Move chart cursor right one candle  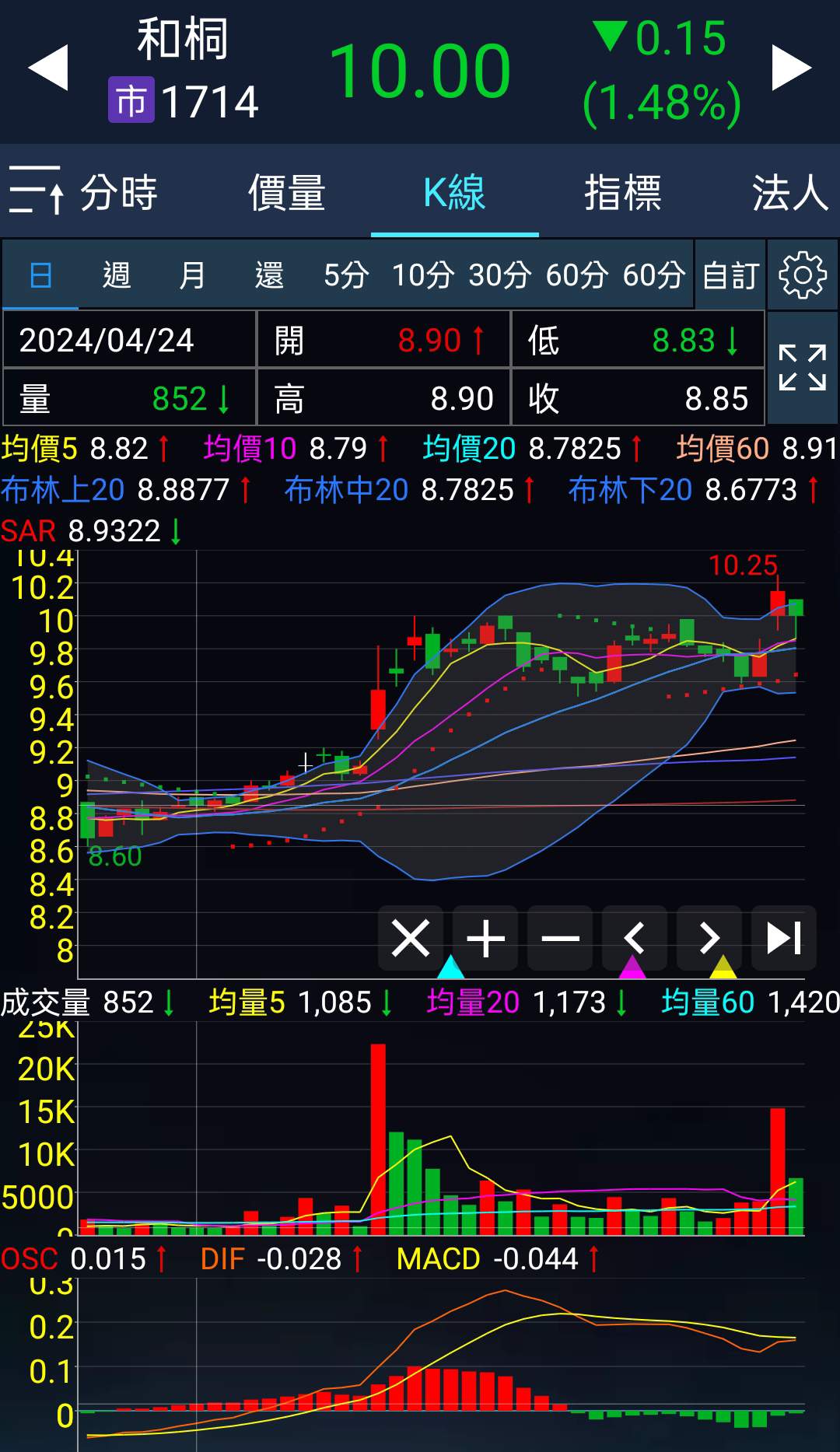[709, 937]
